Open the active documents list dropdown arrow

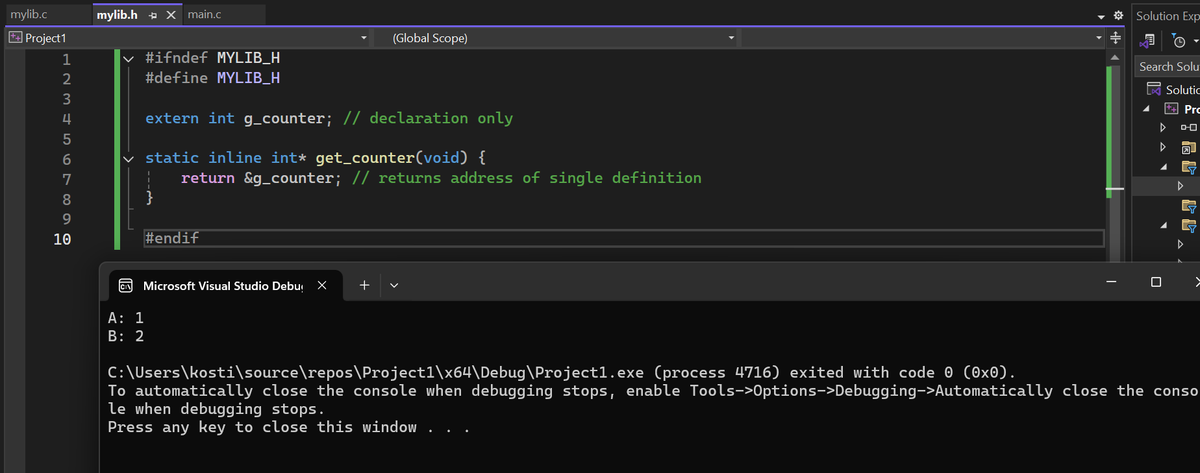(x=1101, y=16)
